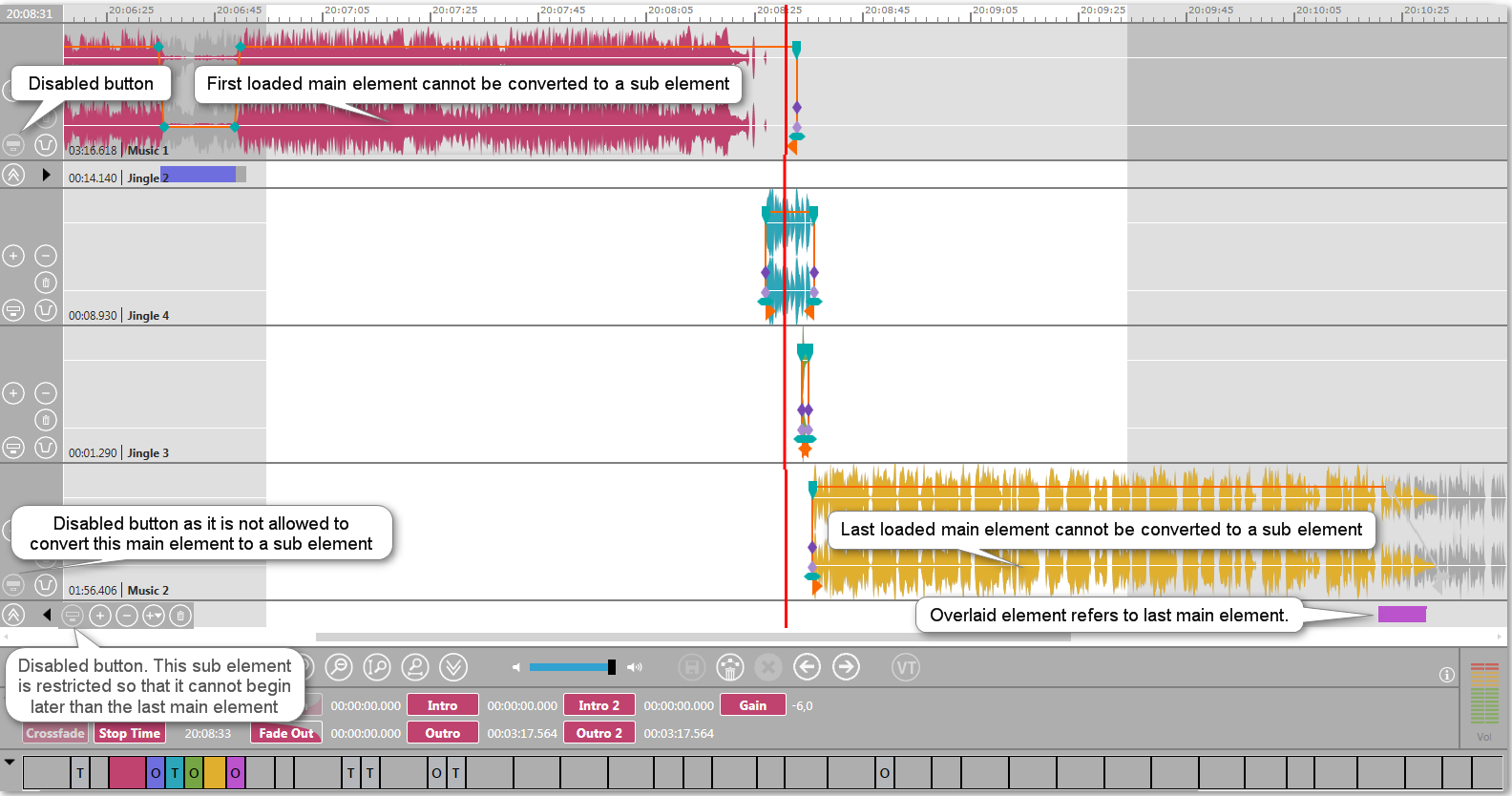Collapse the playlist strip with the triangle
The height and width of the screenshot is (796, 1512).
(x=10, y=763)
